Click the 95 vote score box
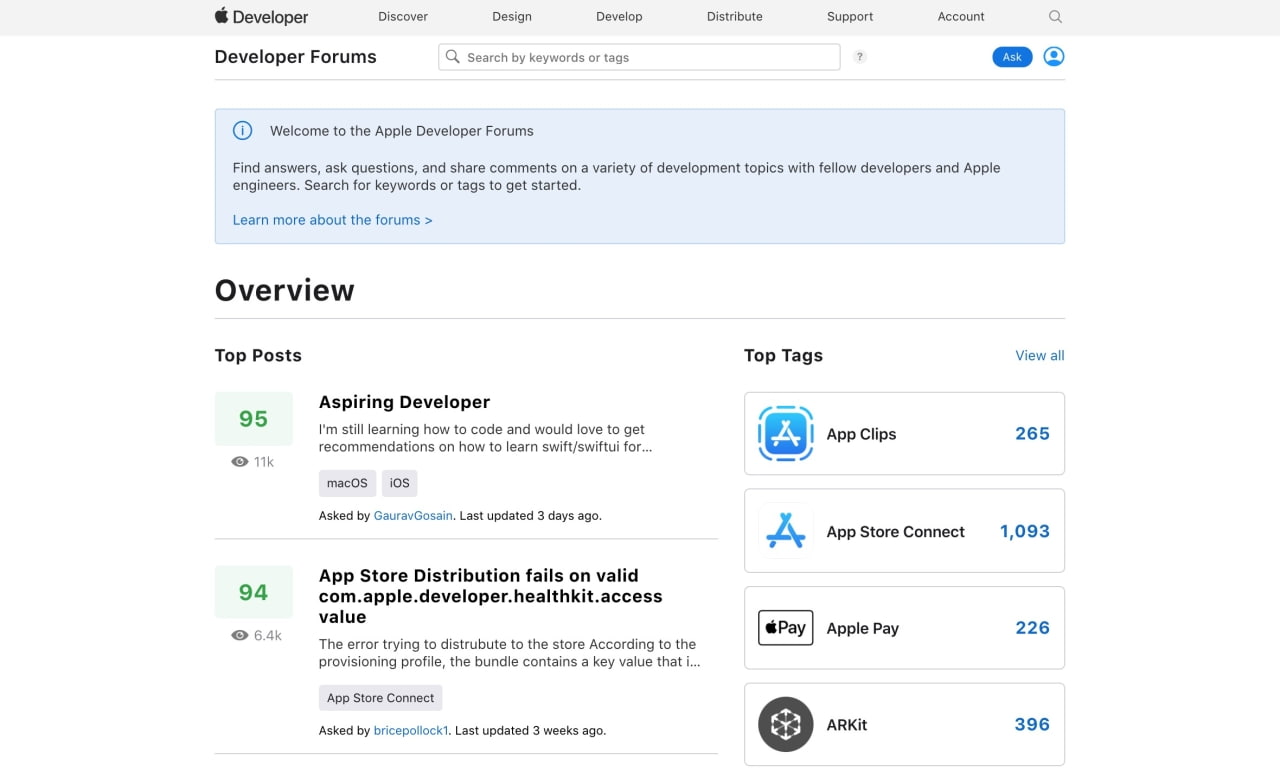This screenshot has height=777, width=1280. point(253,419)
